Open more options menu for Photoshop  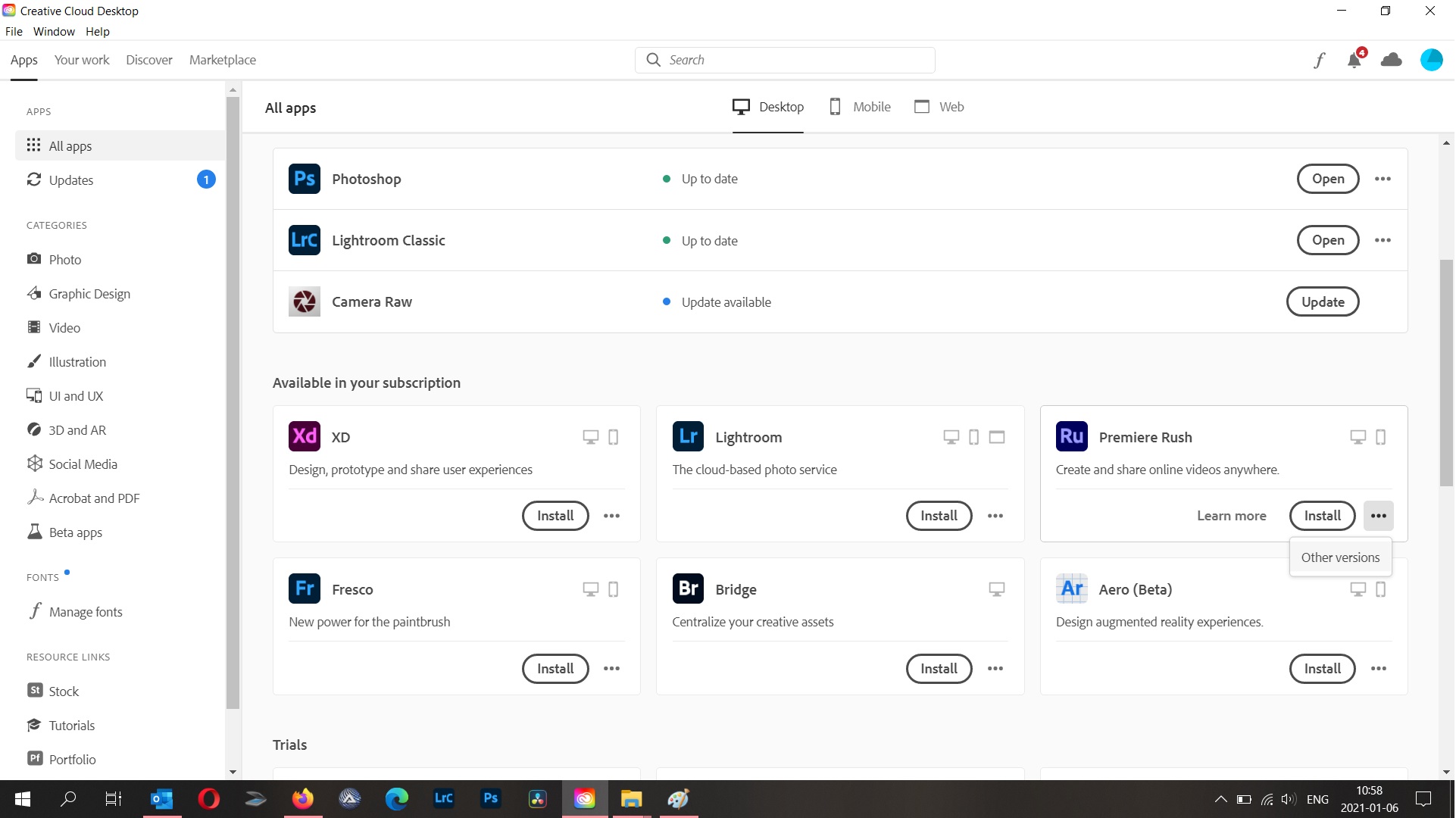(x=1383, y=179)
